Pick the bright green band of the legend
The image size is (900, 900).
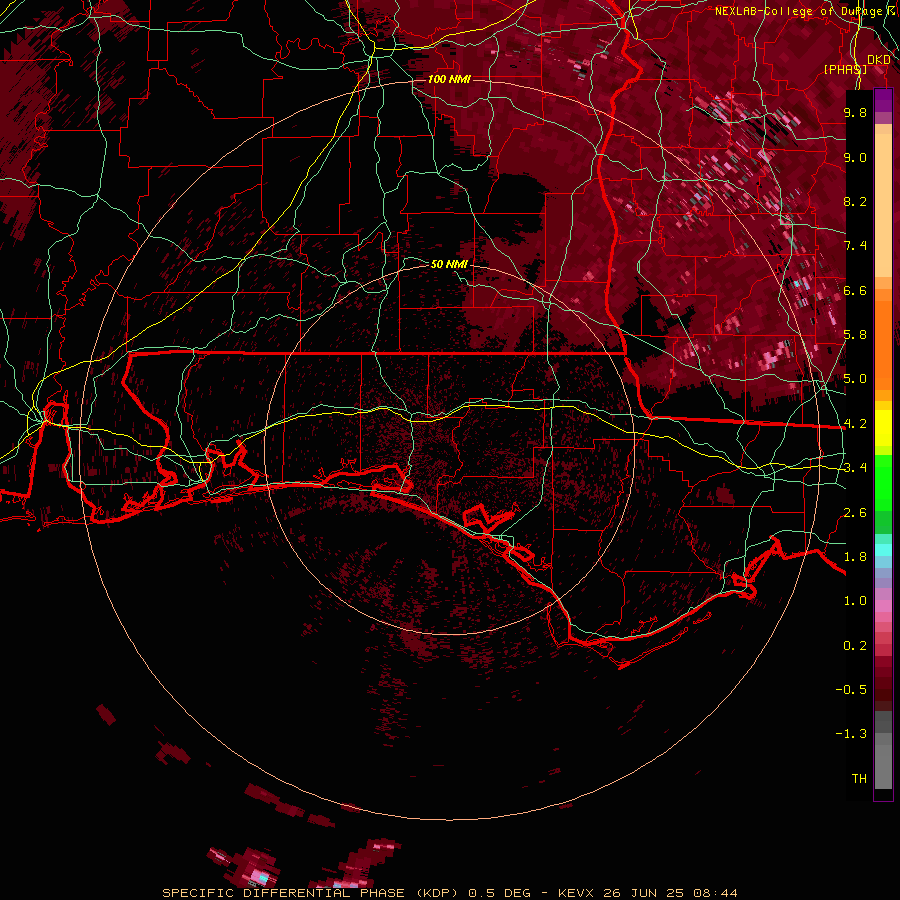(883, 483)
